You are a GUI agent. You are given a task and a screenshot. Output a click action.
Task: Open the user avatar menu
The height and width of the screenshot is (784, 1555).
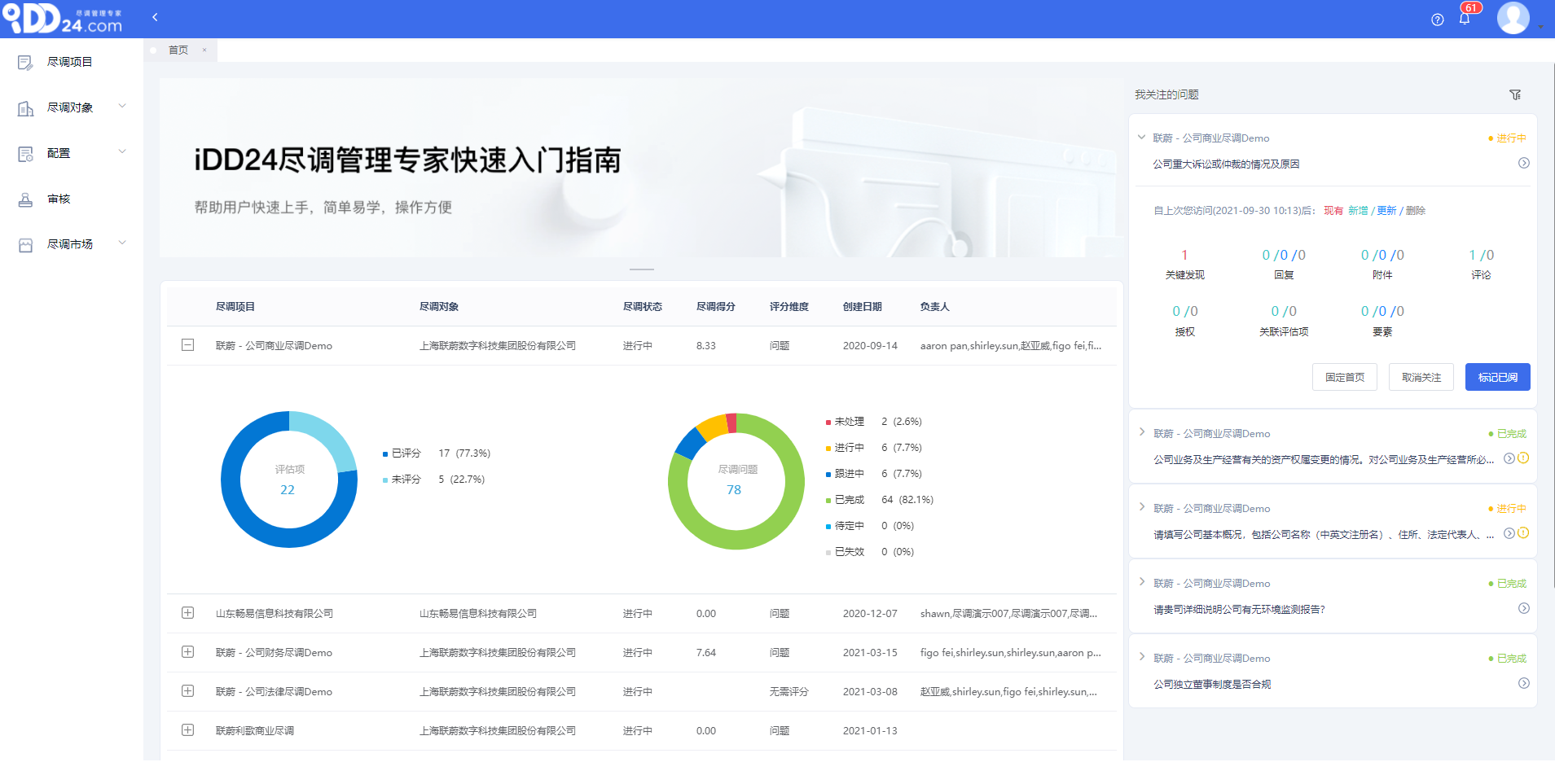tap(1513, 18)
